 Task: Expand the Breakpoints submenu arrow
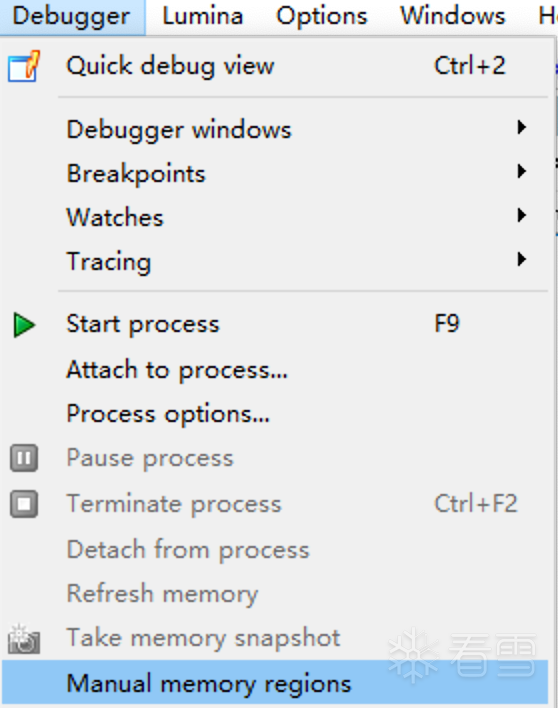point(521,172)
